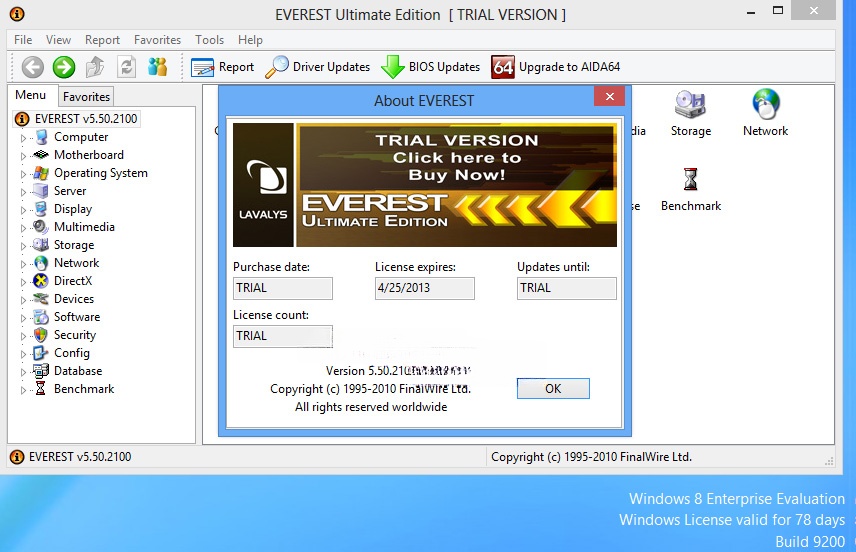856x552 pixels.
Task: Click Server icon in tree
Action: click(40, 191)
